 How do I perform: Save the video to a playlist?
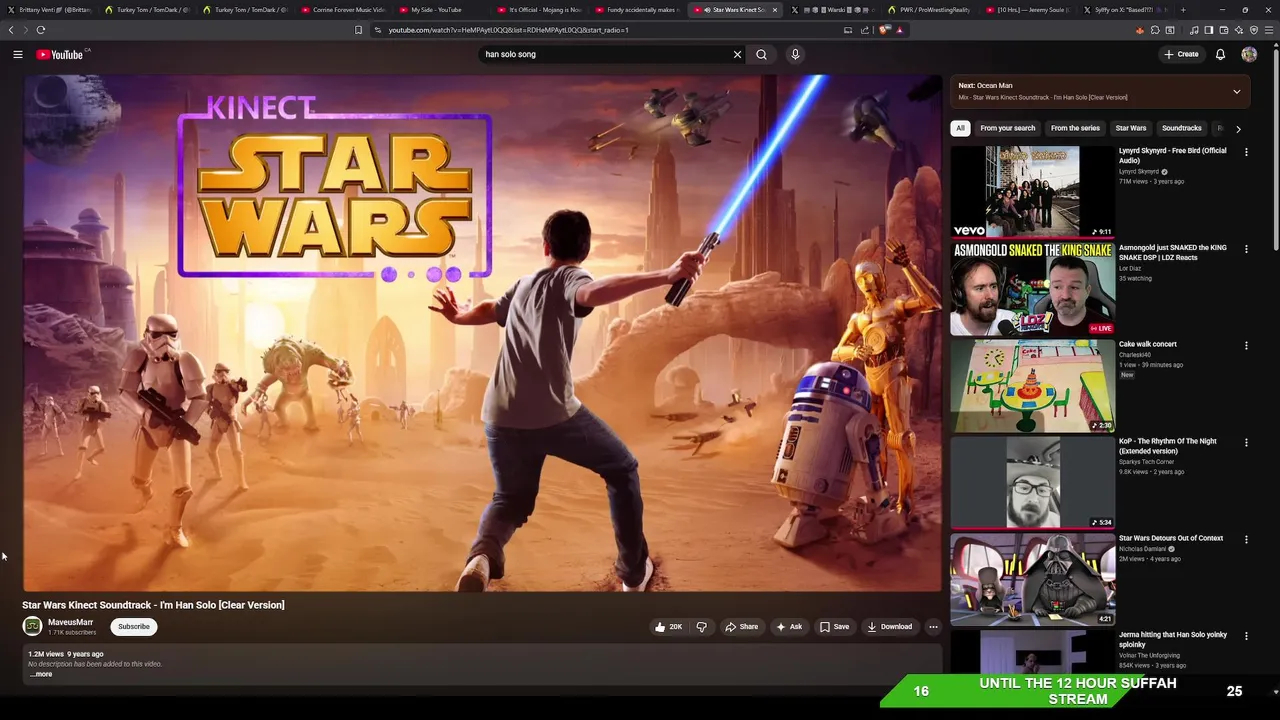click(834, 627)
